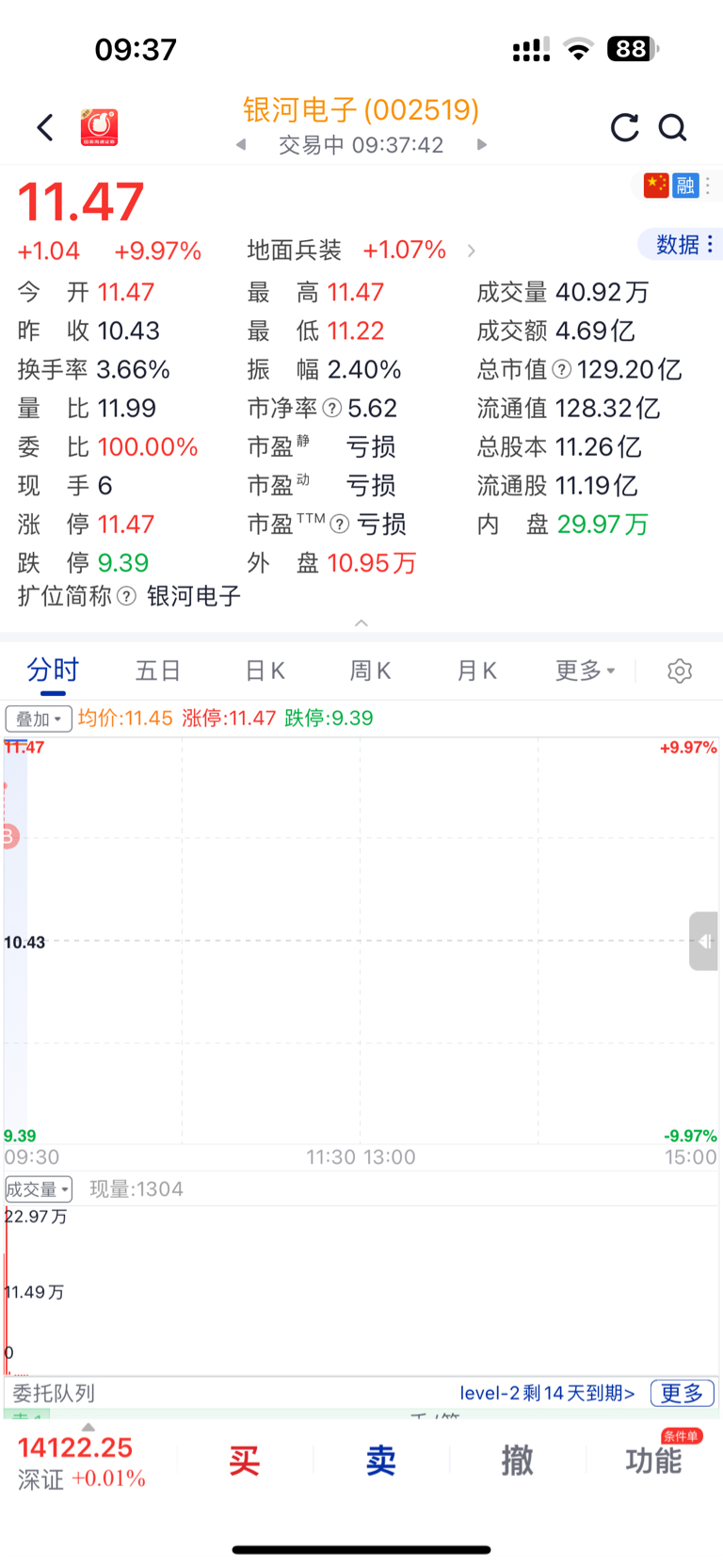Tap the current price 11.47
Viewport: 723px width, 1568px height.
[x=81, y=202]
